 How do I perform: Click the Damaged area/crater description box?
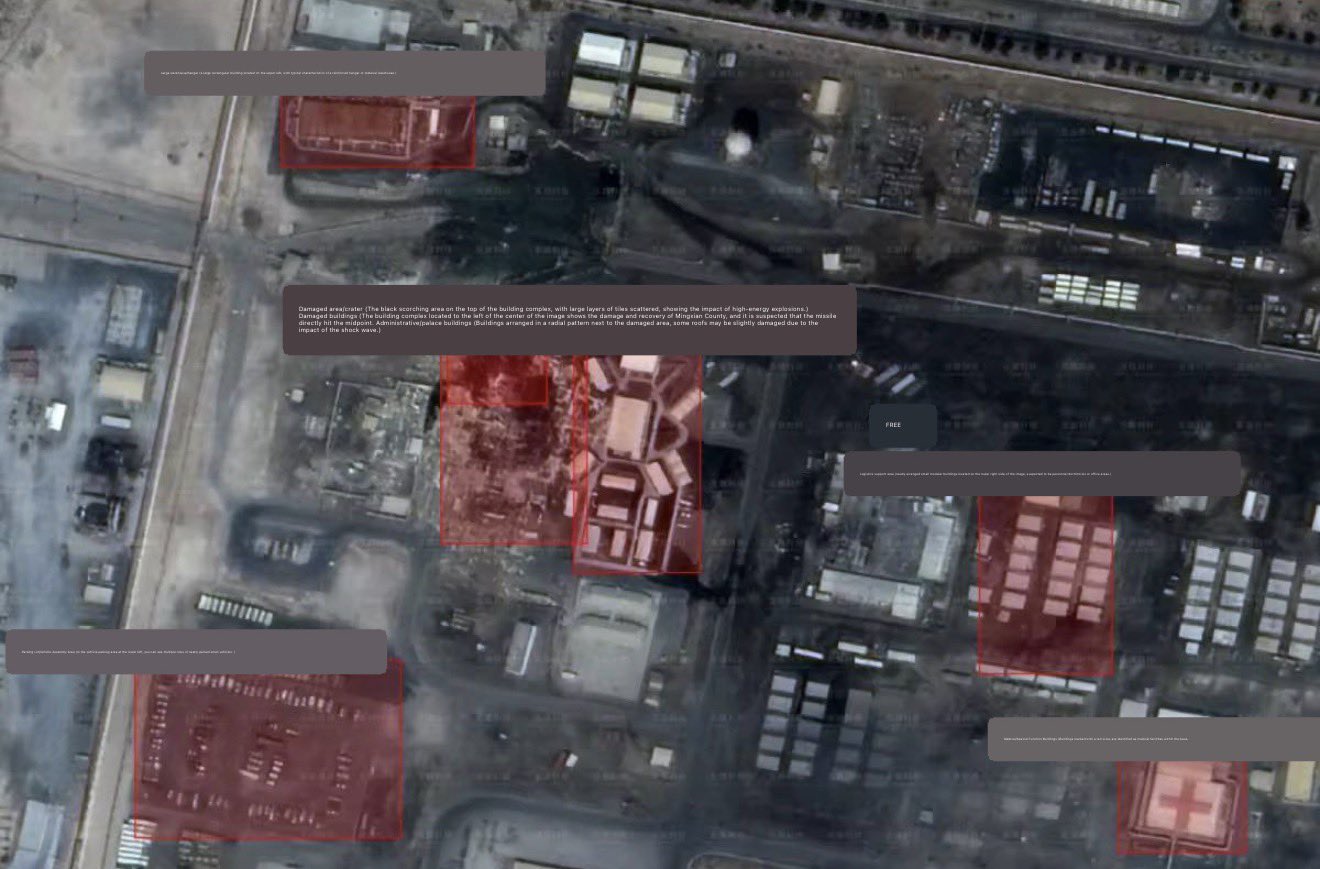[568, 319]
